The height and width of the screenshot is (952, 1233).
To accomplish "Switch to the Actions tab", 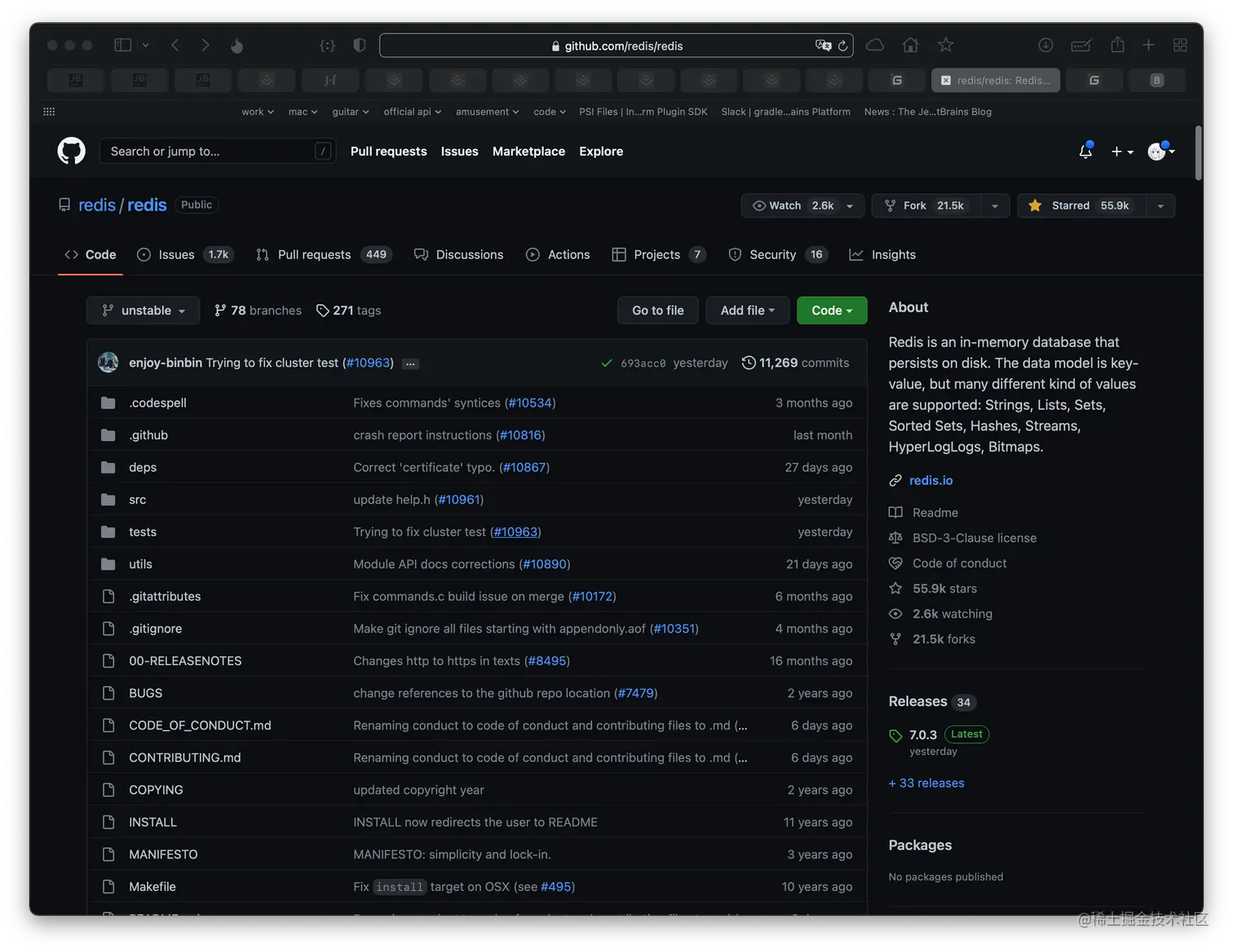I will tap(558, 254).
